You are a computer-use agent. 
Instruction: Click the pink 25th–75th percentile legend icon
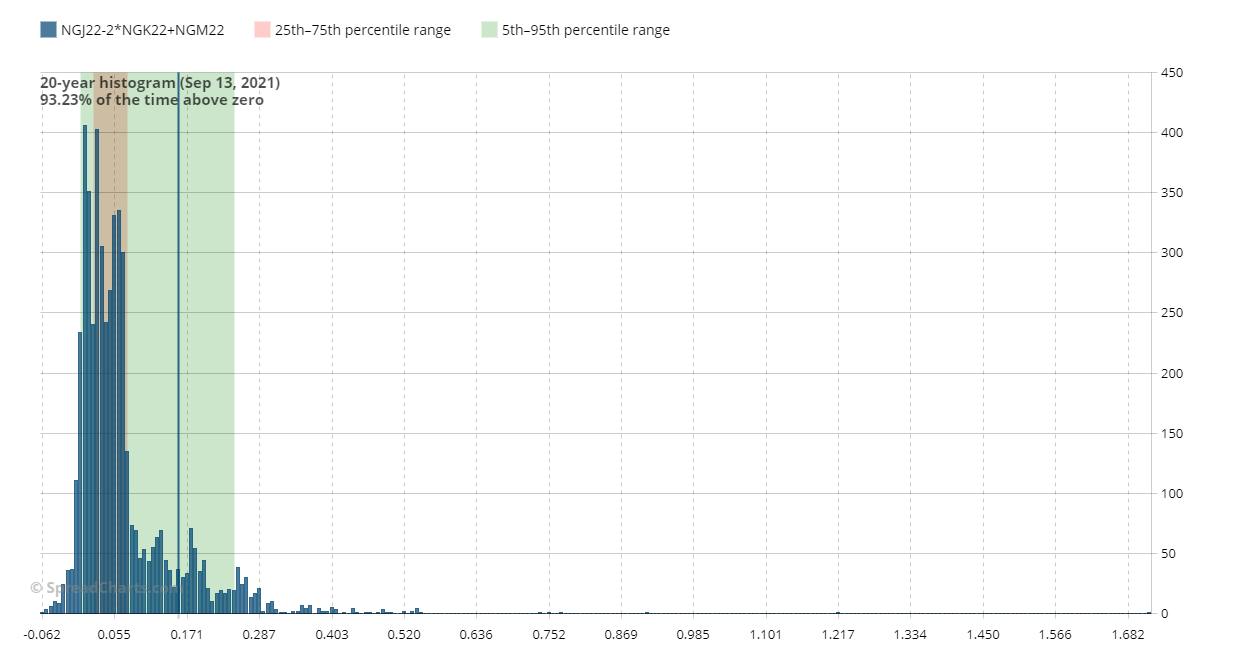coord(262,30)
